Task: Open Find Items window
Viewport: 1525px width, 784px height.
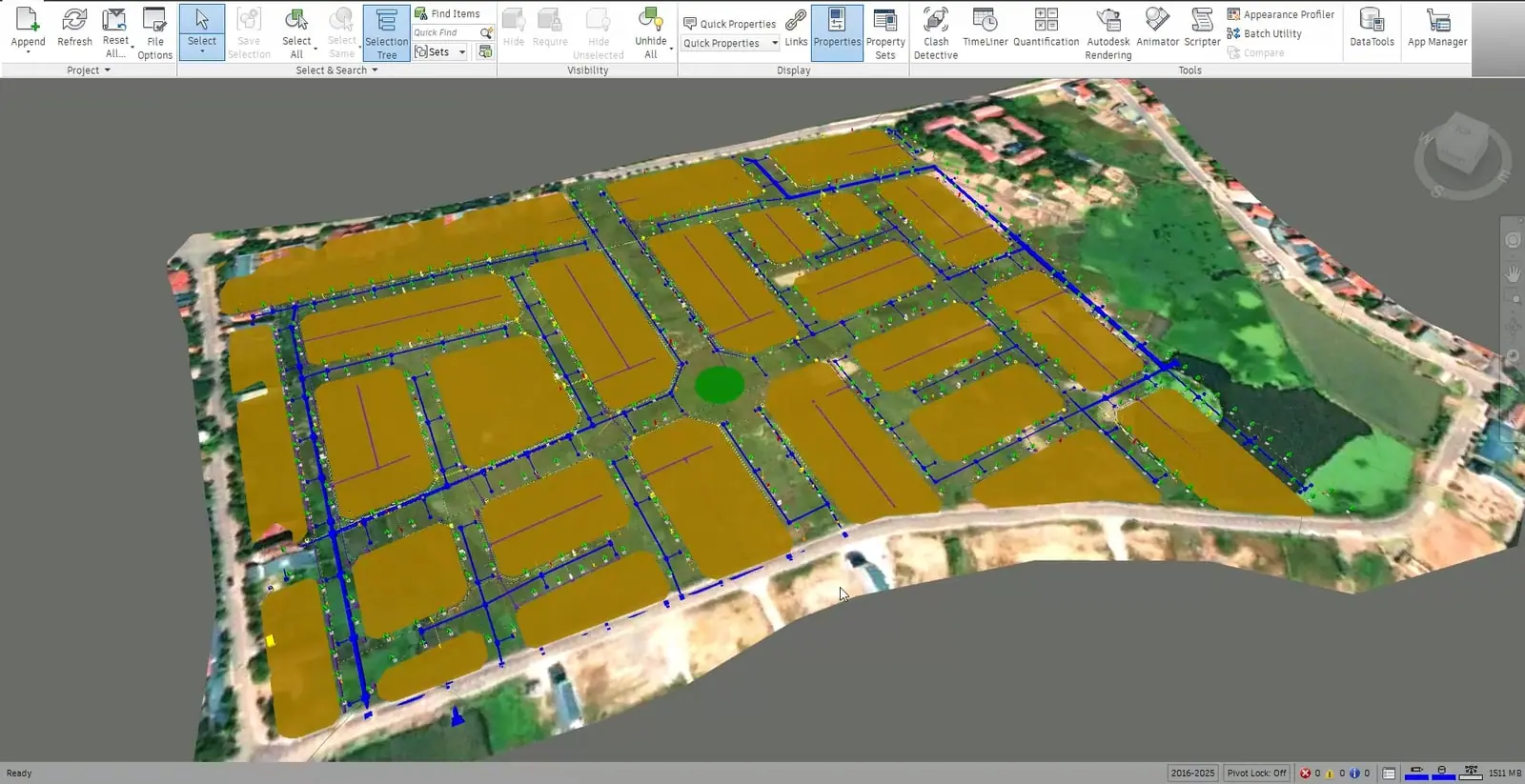Action: (x=447, y=13)
